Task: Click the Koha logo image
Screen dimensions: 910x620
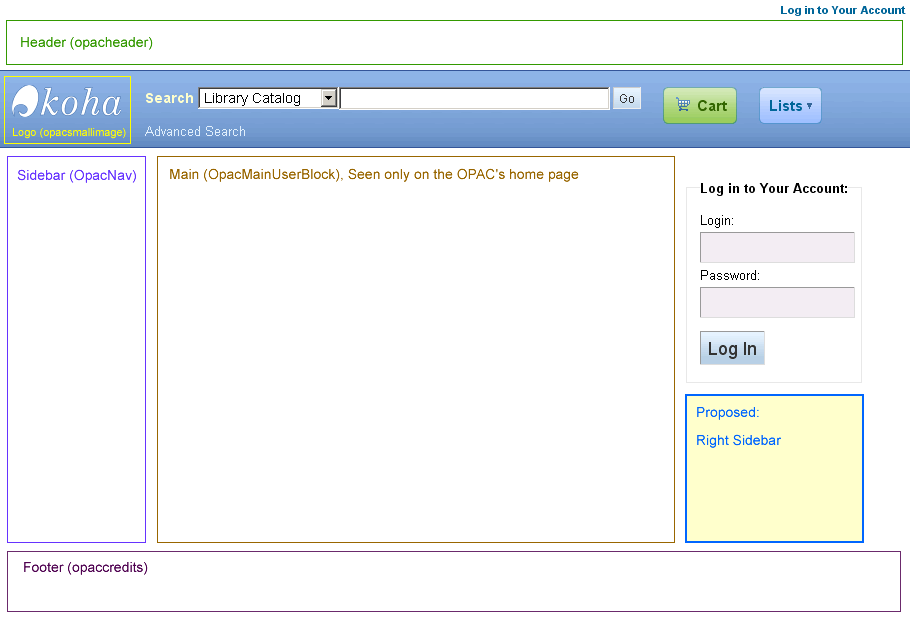Action: click(x=67, y=104)
